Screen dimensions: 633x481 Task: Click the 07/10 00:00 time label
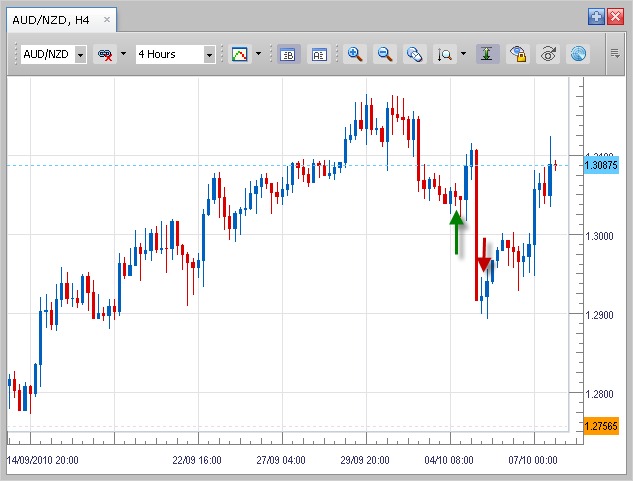tap(533, 460)
